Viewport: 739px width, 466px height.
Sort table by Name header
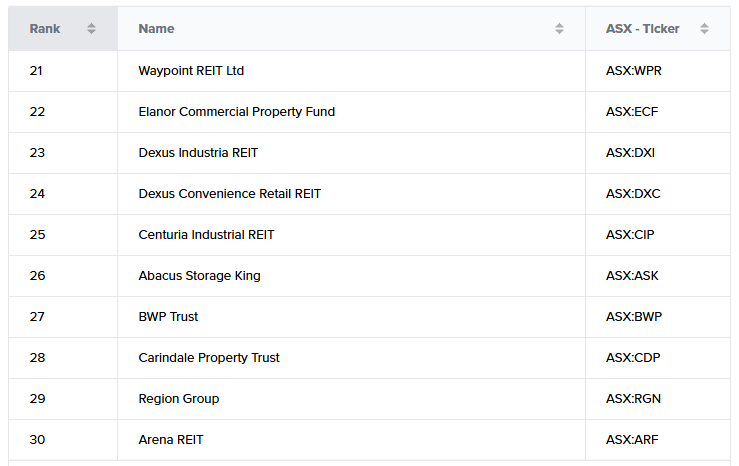tap(156, 29)
